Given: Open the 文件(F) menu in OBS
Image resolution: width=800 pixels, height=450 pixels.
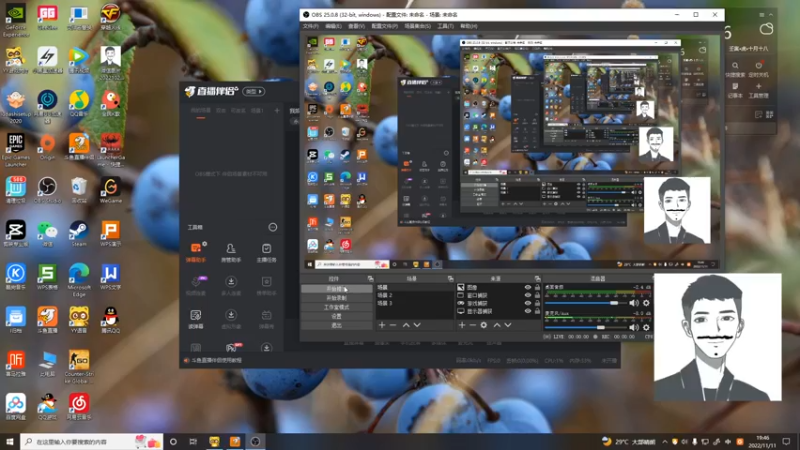Looking at the screenshot, I should point(310,26).
